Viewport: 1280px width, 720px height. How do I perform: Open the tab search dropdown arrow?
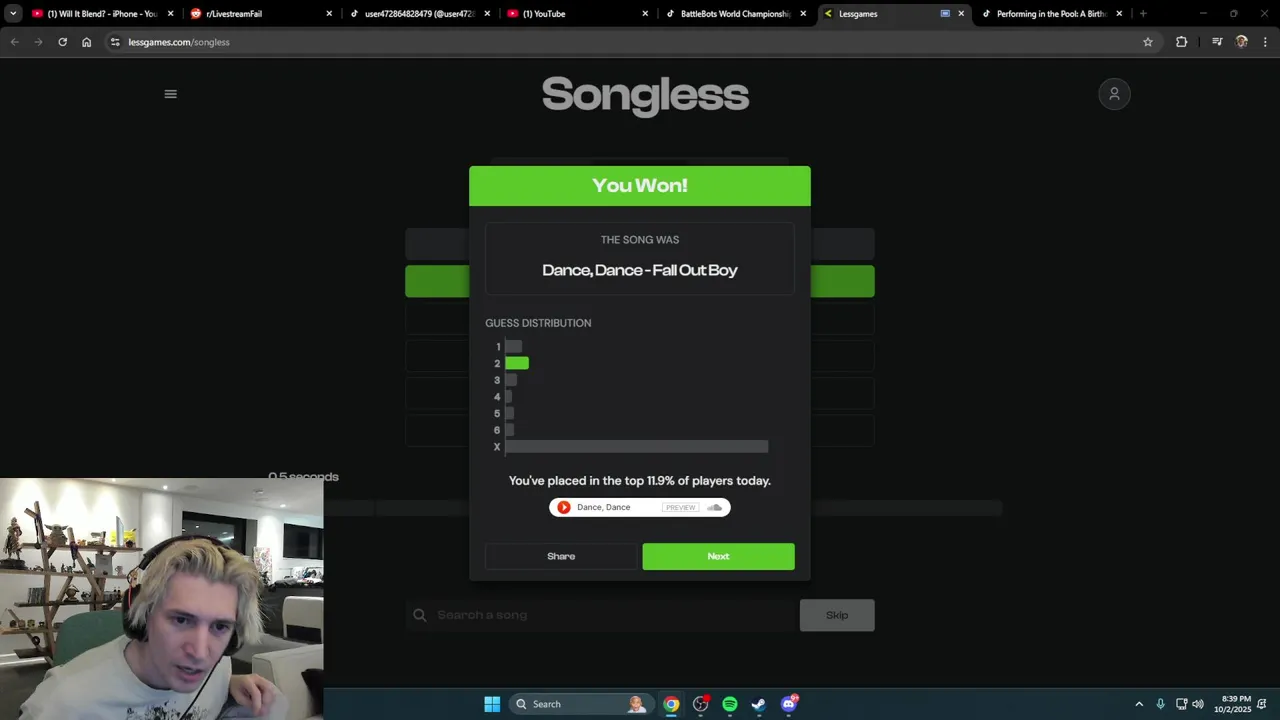[x=13, y=14]
